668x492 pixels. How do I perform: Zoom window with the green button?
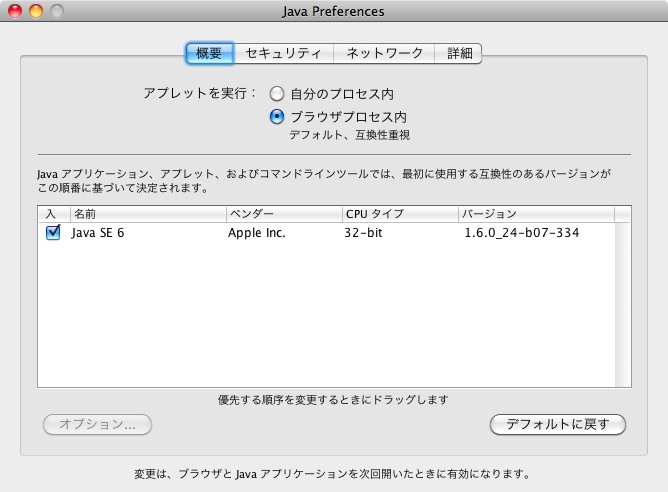57,11
